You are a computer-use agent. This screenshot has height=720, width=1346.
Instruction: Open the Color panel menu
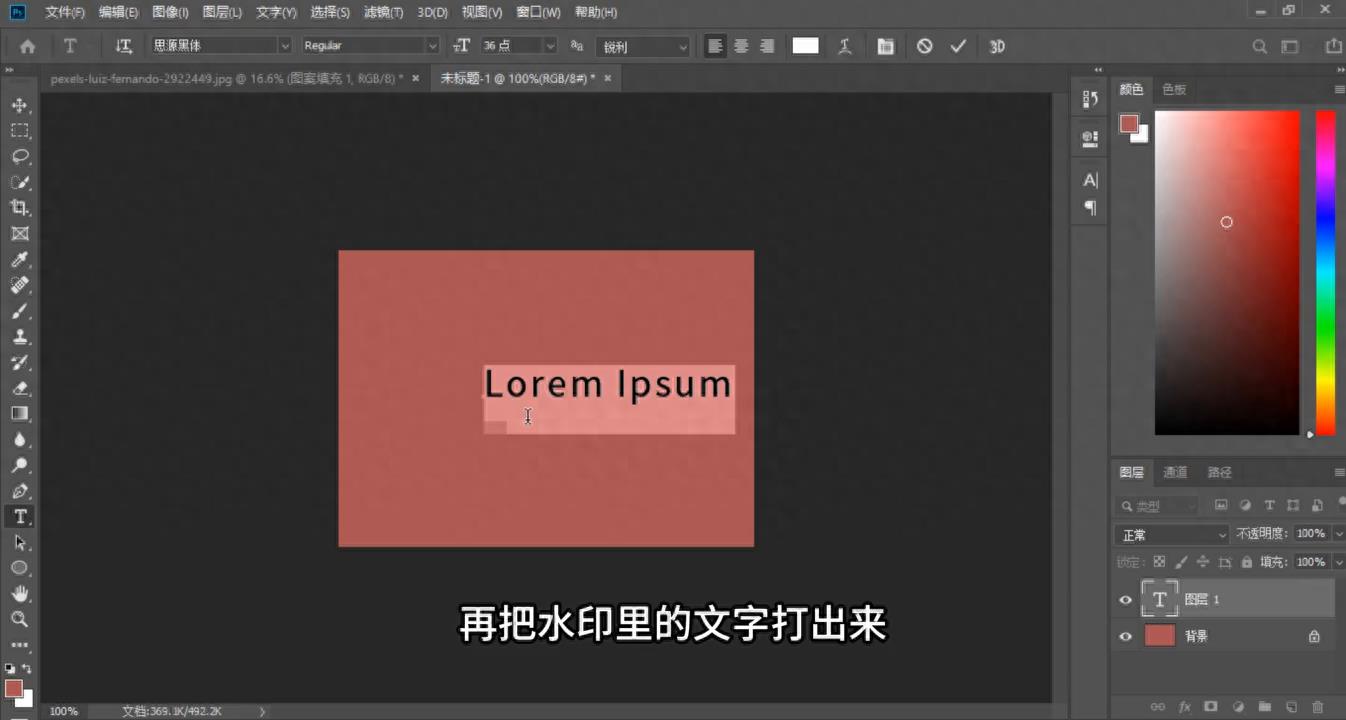pyautogui.click(x=1339, y=89)
